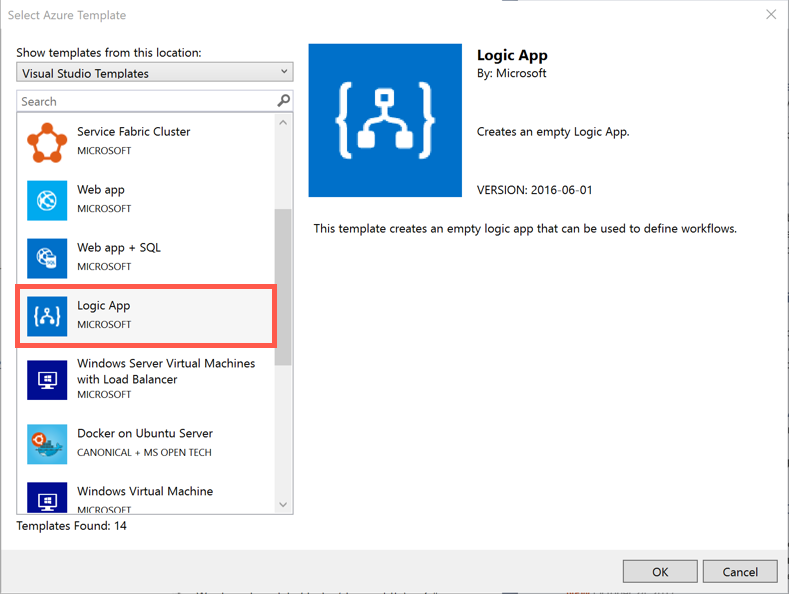Screen dimensions: 789x594
Task: Click the list scroll up arrow
Action: point(283,122)
